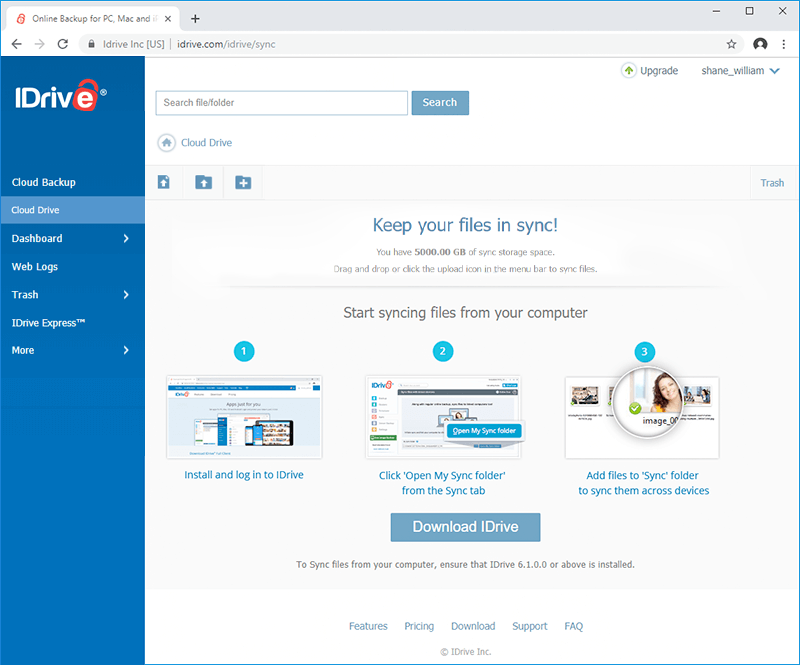800x665 pixels.
Task: Open the Web Logs section
Action: pos(37,266)
